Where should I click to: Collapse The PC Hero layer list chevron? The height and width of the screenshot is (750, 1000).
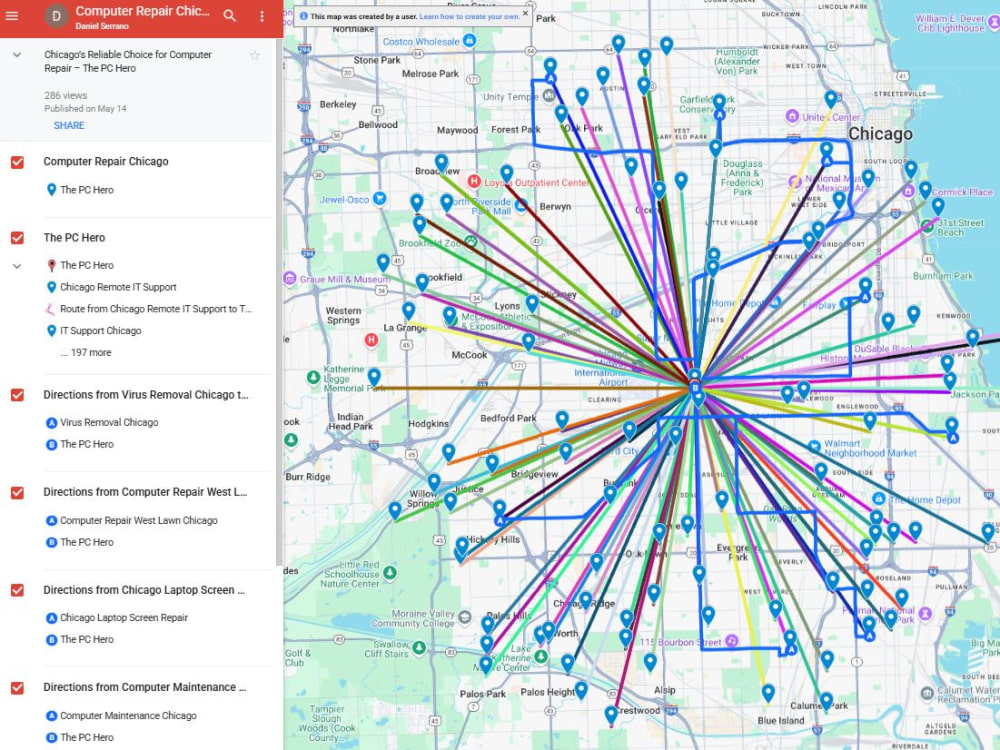click(17, 266)
